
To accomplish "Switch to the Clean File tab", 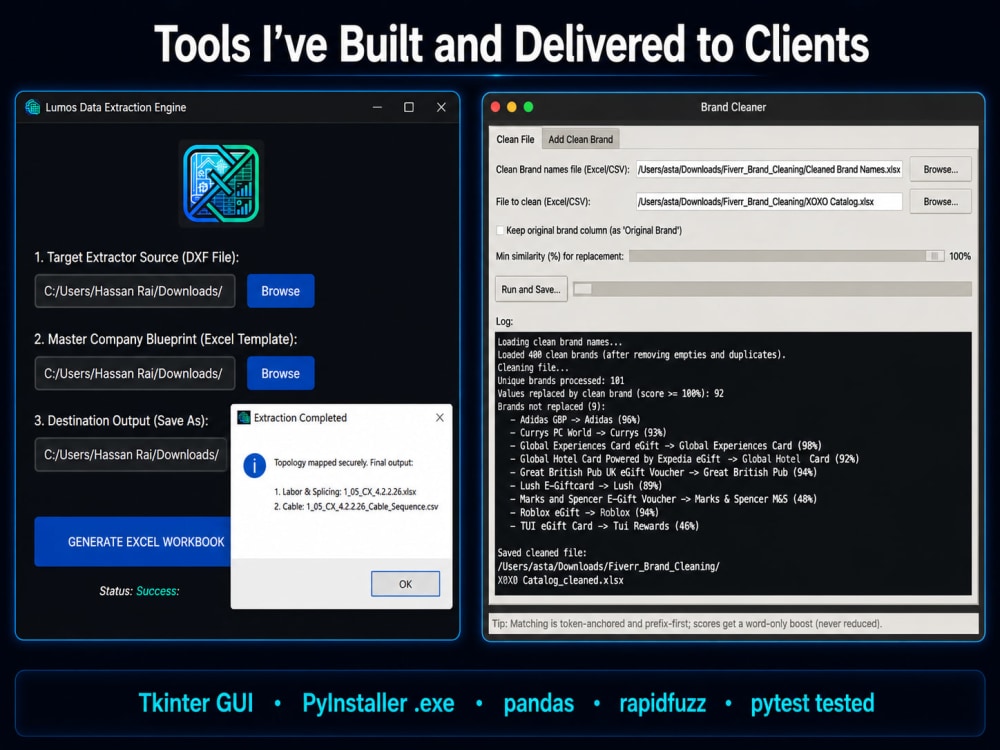I will pyautogui.click(x=515, y=139).
